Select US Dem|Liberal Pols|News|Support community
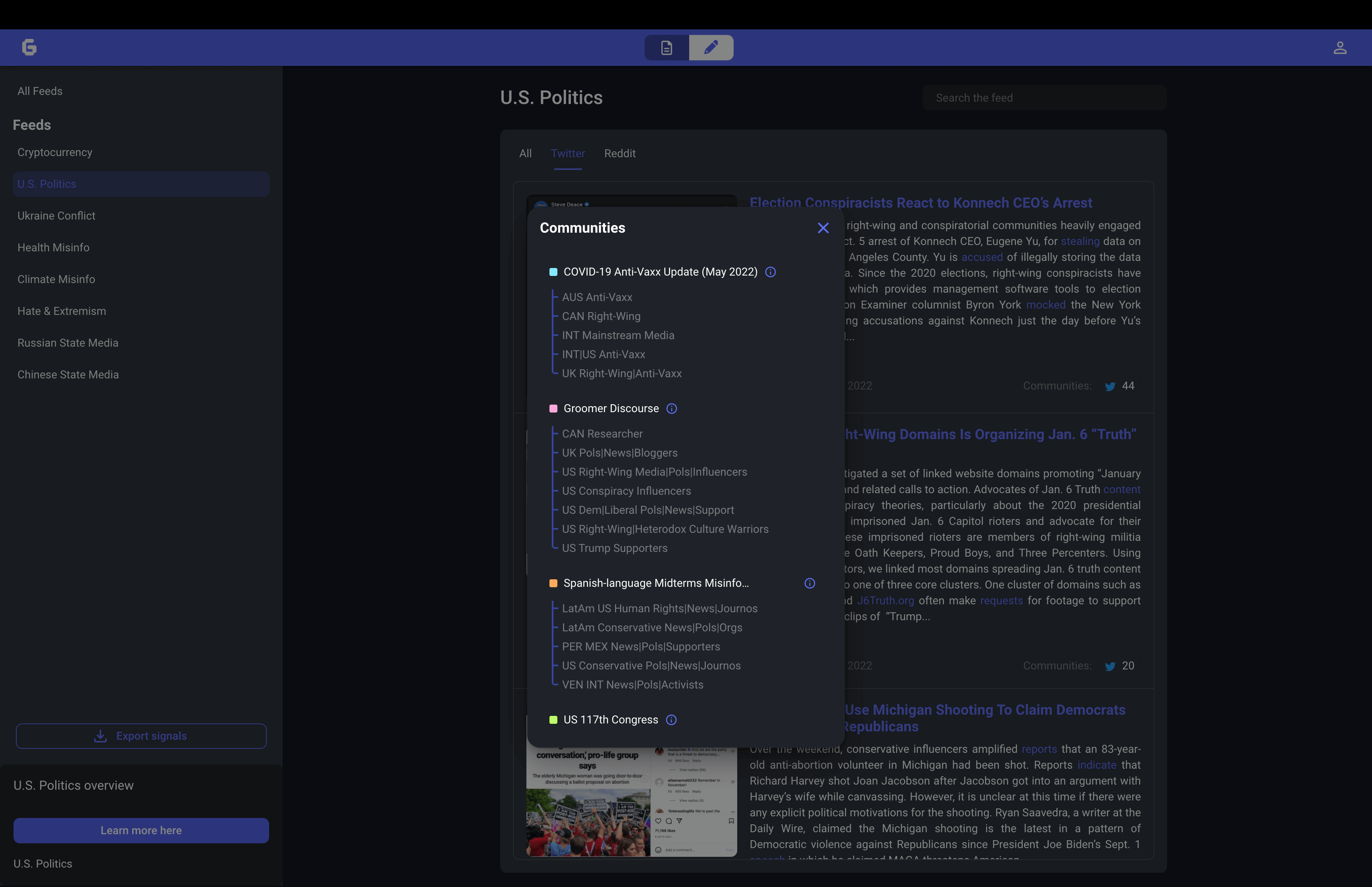 [x=648, y=510]
